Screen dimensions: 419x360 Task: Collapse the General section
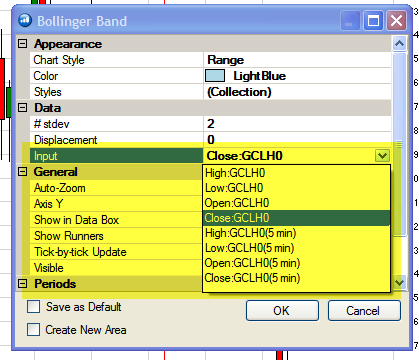point(22,172)
